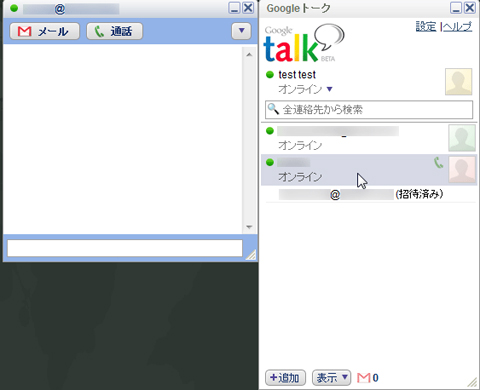The height and width of the screenshot is (390, 480).
Task: Open Gmail inbox icon showing 0 mails
Action: tap(368, 378)
